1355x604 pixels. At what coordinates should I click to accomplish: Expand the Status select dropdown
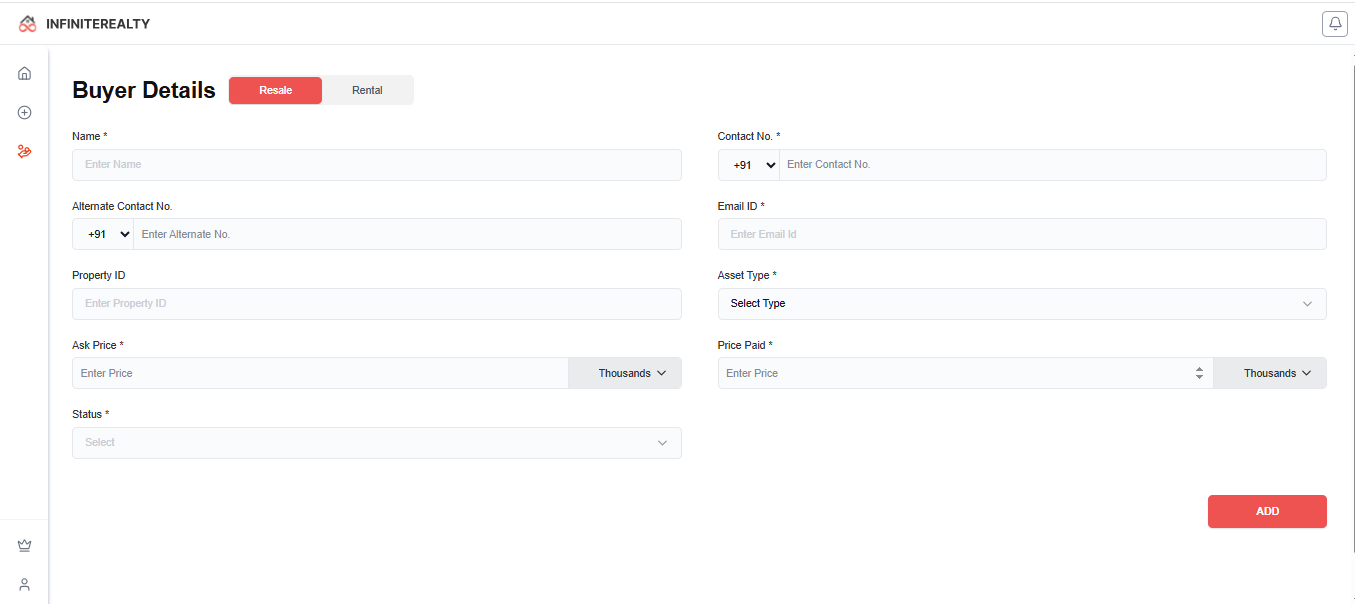(x=377, y=443)
